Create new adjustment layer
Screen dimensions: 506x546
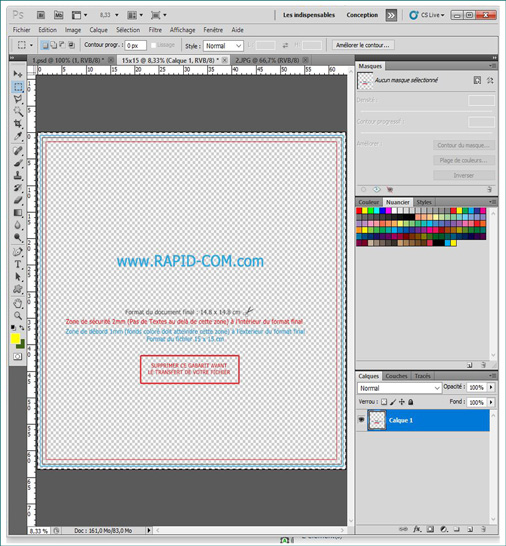point(444,529)
